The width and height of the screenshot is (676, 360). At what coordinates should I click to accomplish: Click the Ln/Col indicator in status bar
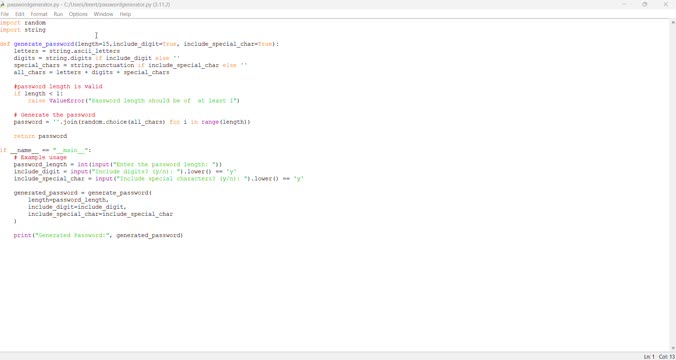[659, 357]
